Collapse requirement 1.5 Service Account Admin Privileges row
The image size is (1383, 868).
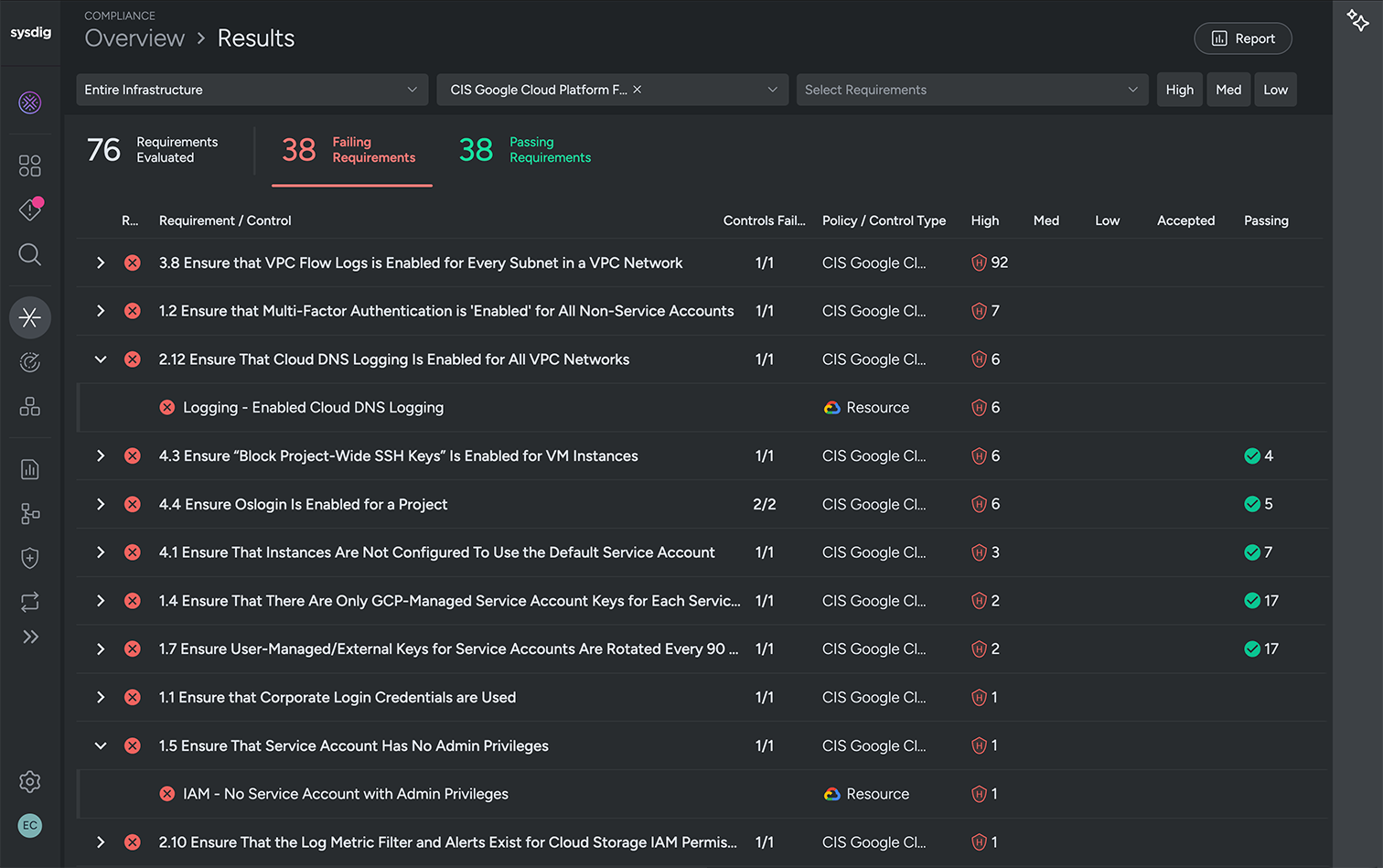101,746
